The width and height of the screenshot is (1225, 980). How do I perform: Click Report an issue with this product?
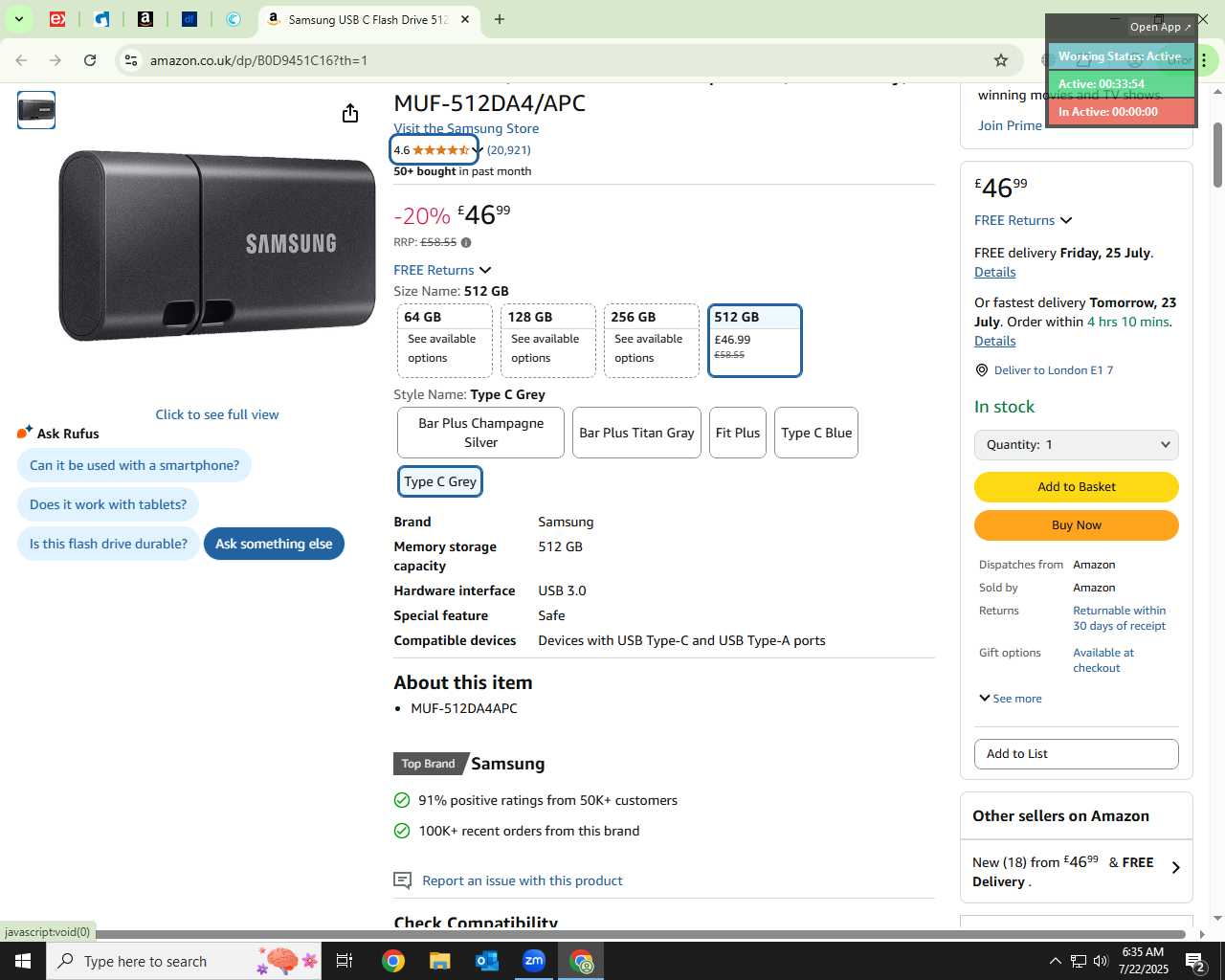coord(523,880)
